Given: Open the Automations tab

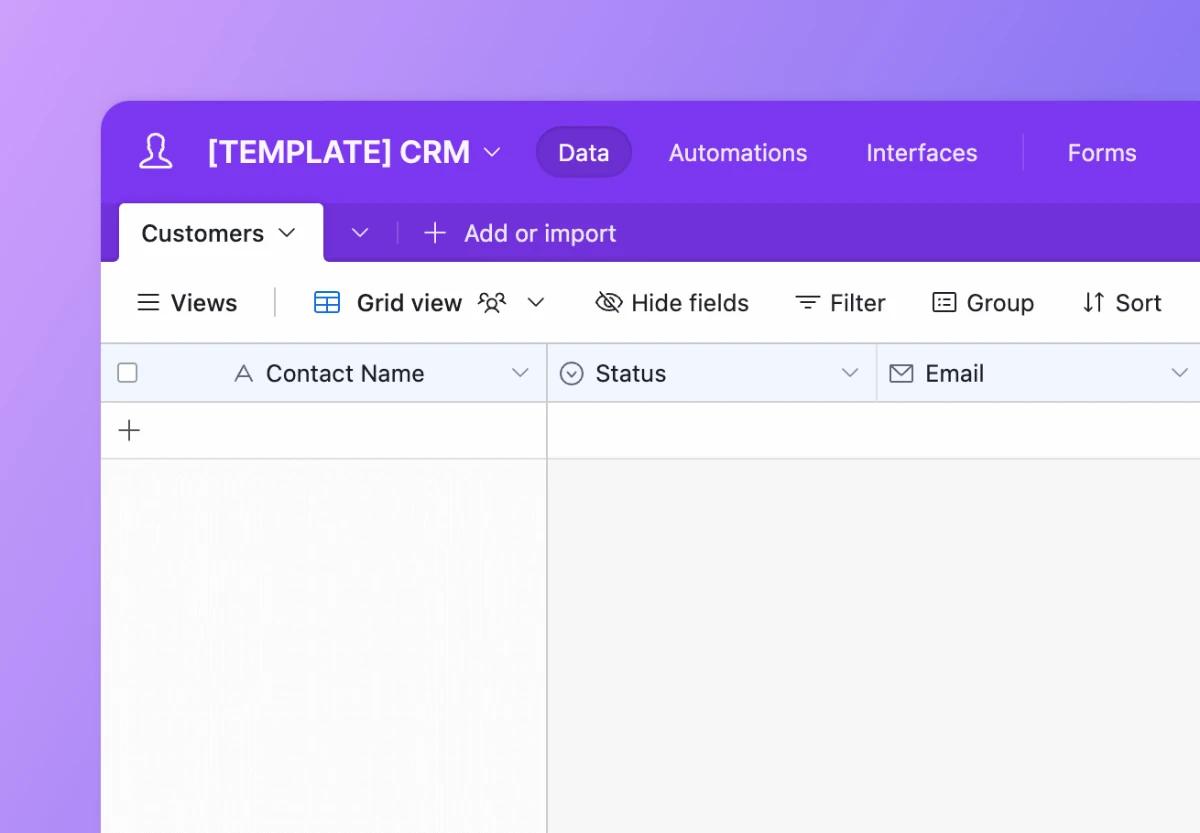Looking at the screenshot, I should coord(738,152).
